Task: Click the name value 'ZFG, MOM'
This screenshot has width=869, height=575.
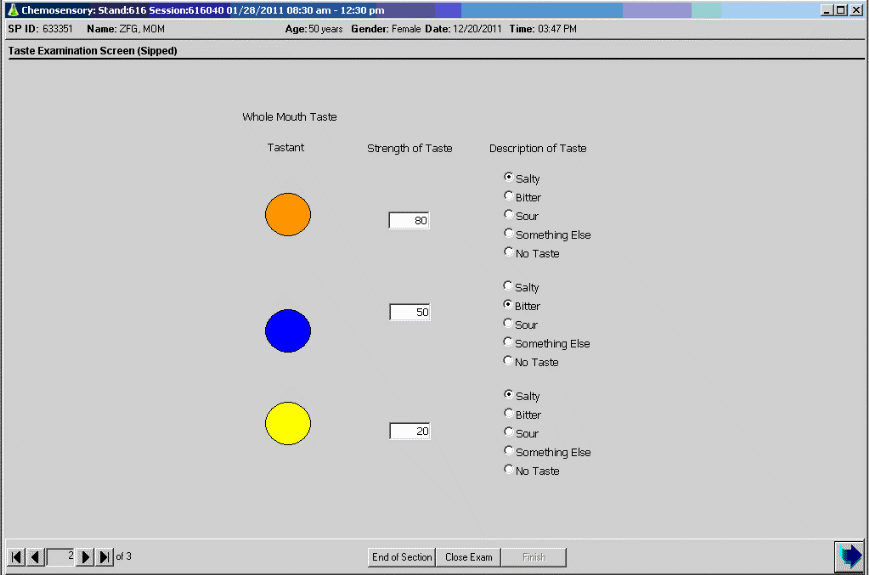Action: click(142, 29)
